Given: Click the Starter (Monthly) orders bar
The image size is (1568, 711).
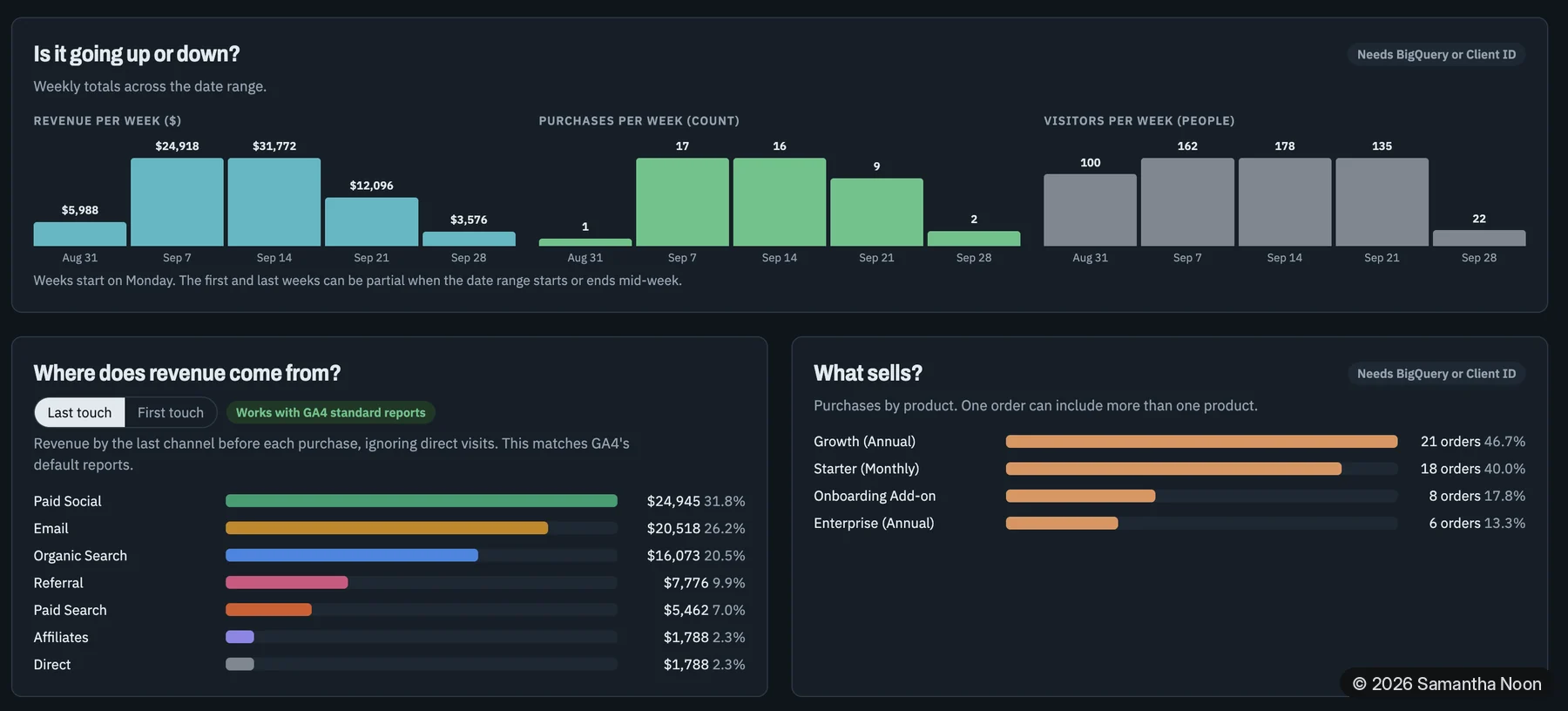Looking at the screenshot, I should 1173,469.
